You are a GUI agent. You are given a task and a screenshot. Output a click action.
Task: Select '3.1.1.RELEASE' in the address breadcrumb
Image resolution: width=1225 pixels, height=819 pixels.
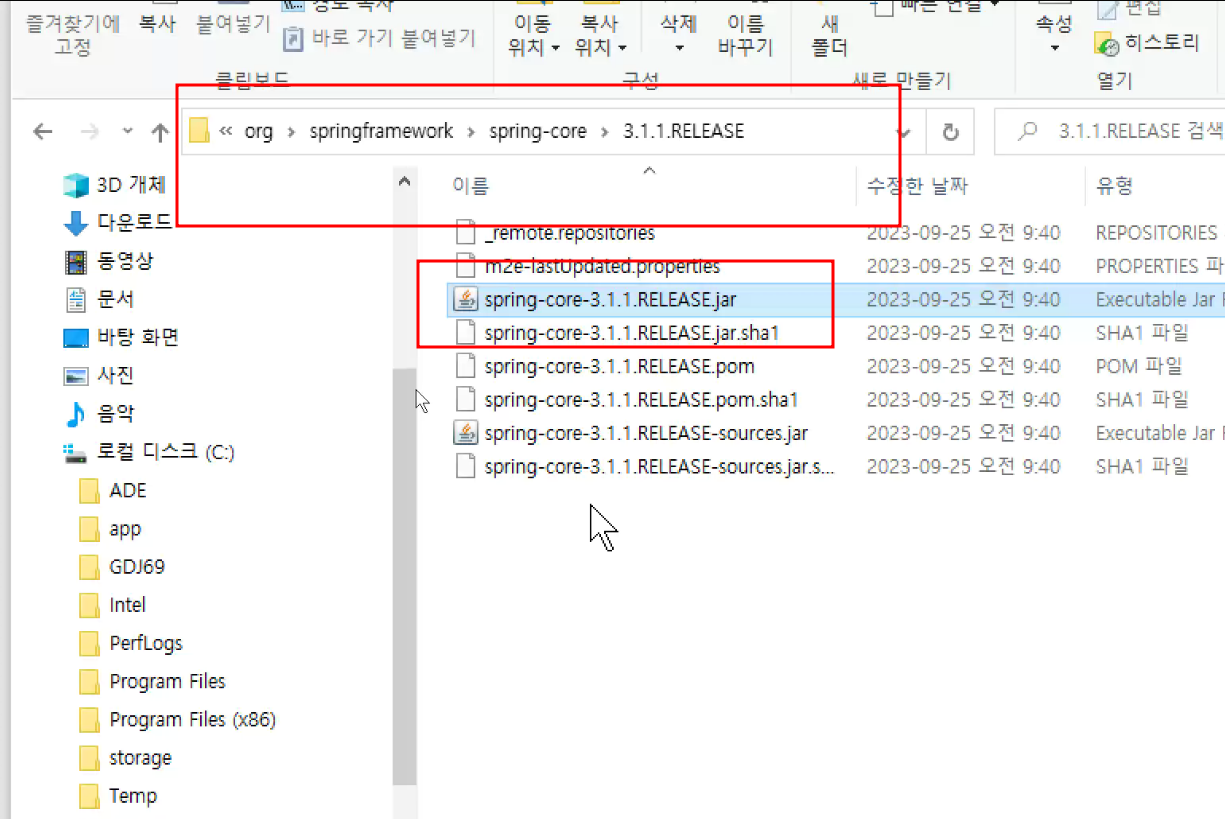coord(683,131)
